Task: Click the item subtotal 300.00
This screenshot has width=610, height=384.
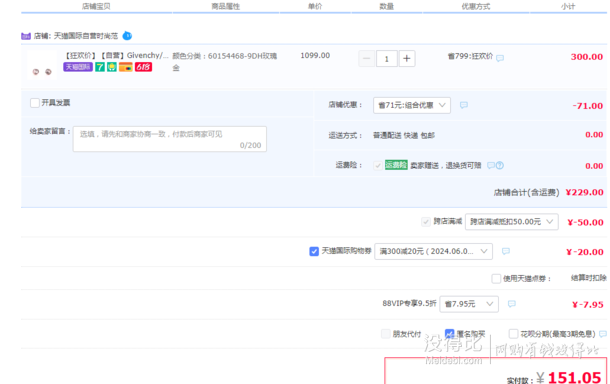Action: point(587,57)
